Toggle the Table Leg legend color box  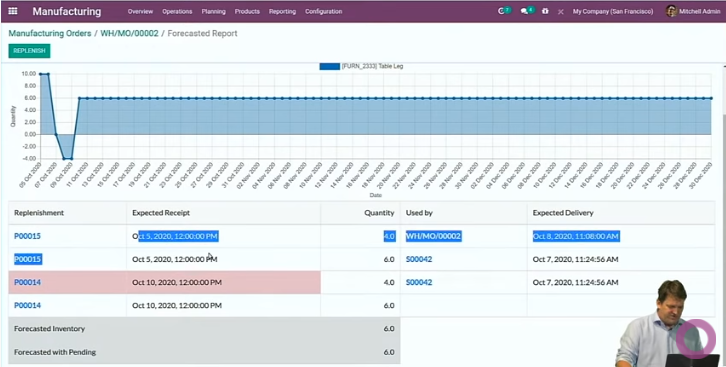click(x=330, y=66)
